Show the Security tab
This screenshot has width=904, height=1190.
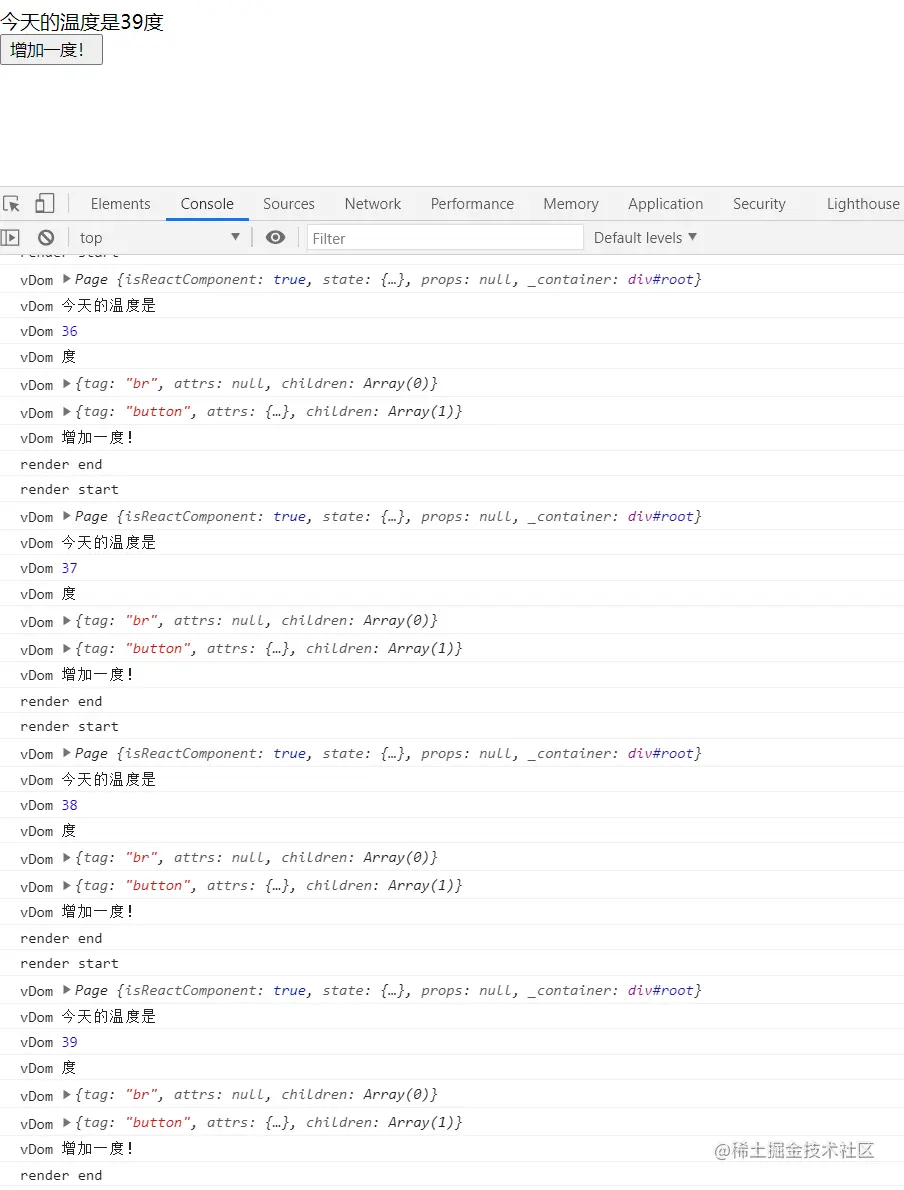pyautogui.click(x=759, y=203)
